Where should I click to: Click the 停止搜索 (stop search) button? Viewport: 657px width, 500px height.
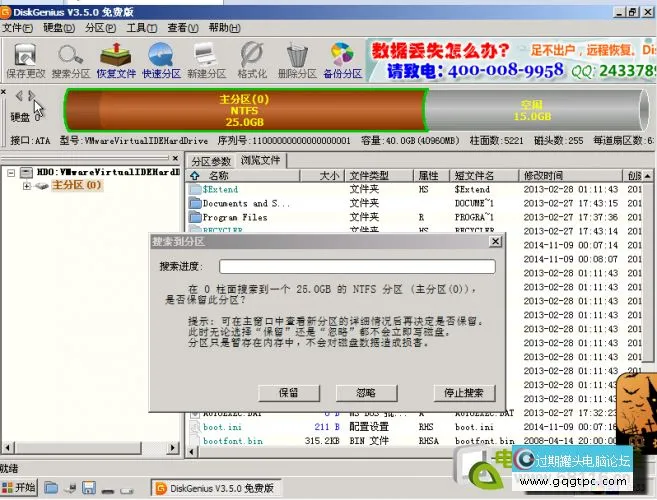464,393
